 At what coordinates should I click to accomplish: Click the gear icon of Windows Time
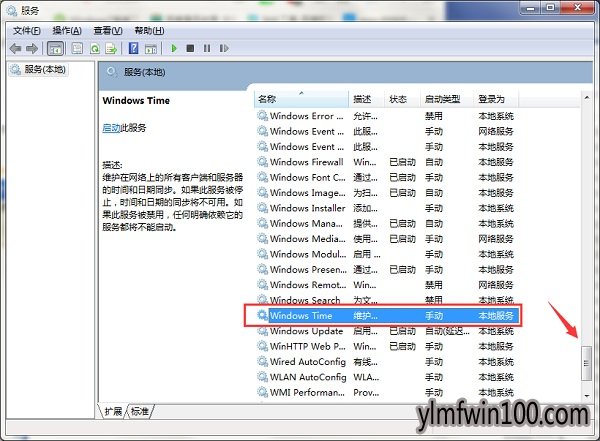[262, 315]
